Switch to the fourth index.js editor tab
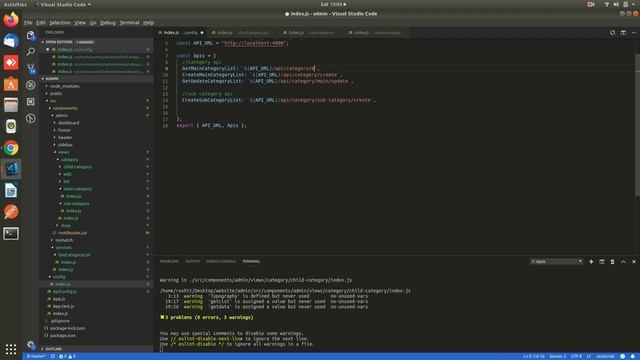The width and height of the screenshot is (640, 360). [x=378, y=33]
